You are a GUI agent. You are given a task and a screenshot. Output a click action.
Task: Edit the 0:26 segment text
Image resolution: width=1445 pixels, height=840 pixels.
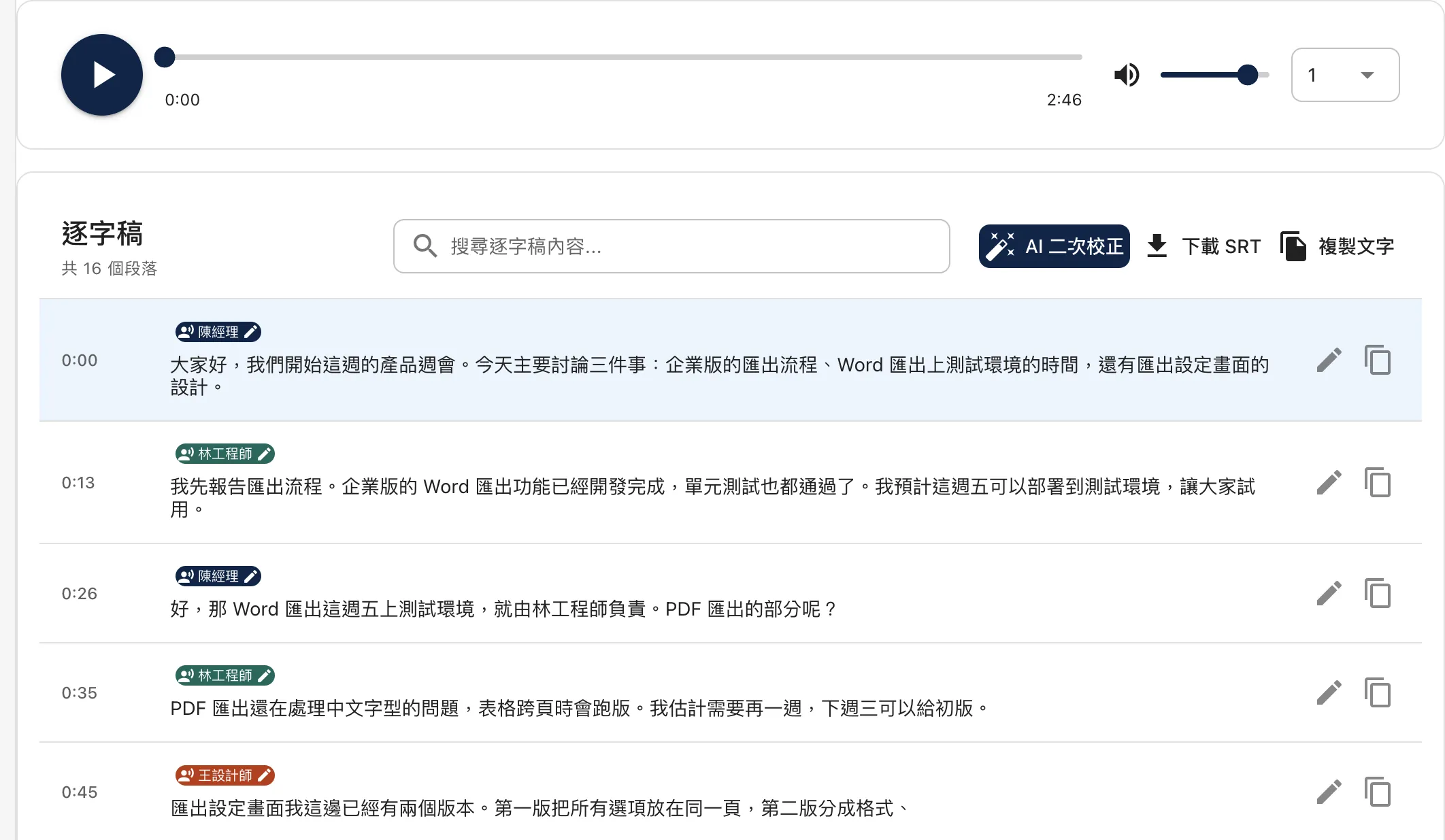[x=1329, y=594]
